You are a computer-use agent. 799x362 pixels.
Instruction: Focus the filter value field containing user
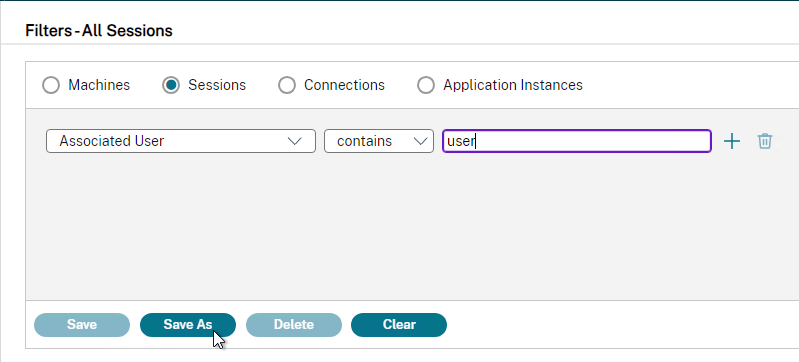pos(577,141)
